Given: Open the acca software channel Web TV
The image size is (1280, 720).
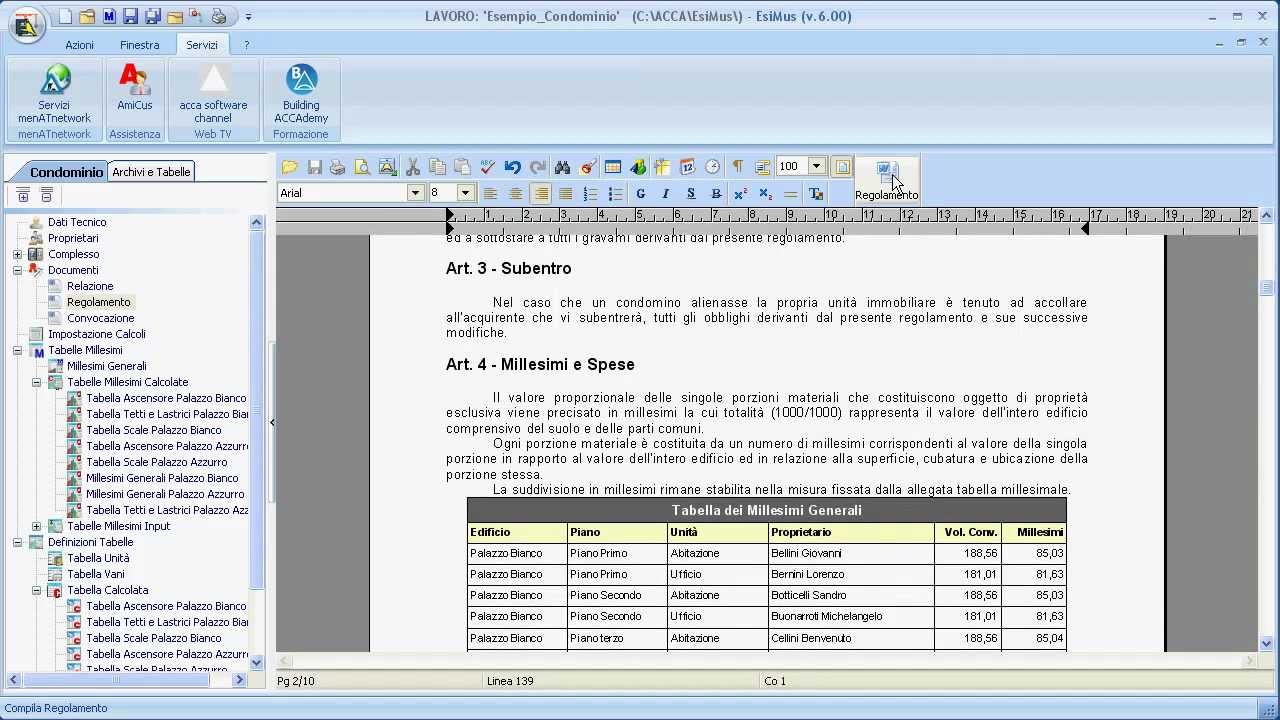Looking at the screenshot, I should pyautogui.click(x=213, y=94).
